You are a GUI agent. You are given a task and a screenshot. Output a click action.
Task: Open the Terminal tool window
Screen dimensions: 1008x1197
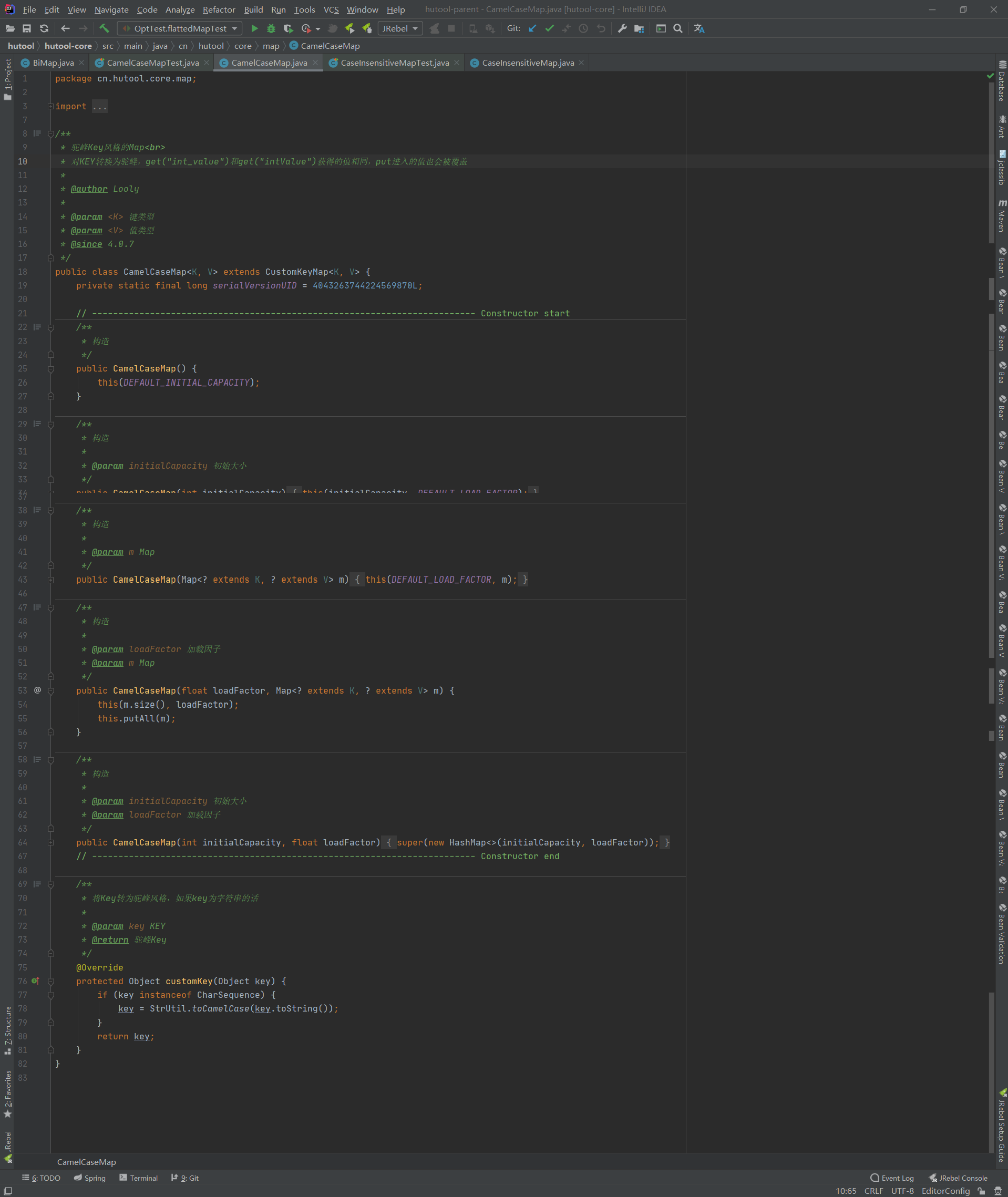pyautogui.click(x=139, y=1178)
